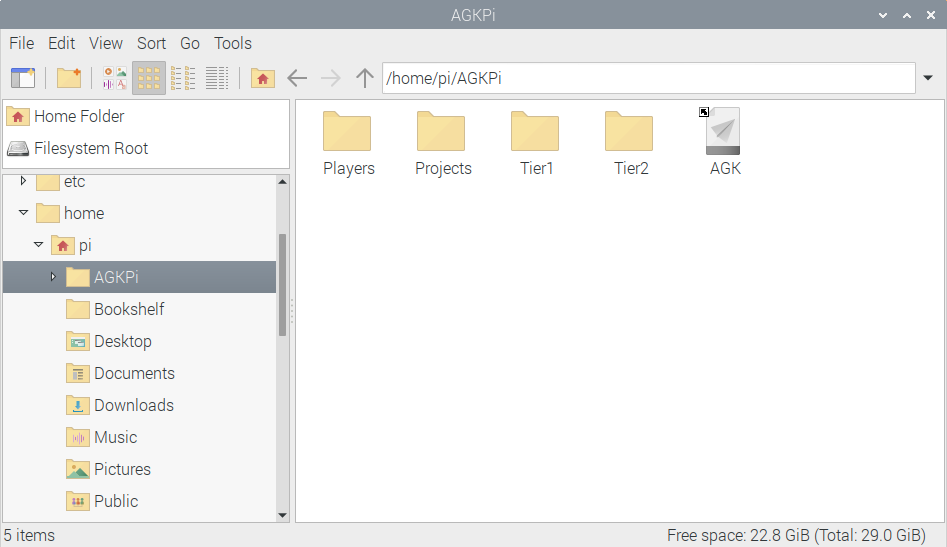Open a new window with toolbar icon
Screen dimensions: 947x547
[x=22, y=78]
